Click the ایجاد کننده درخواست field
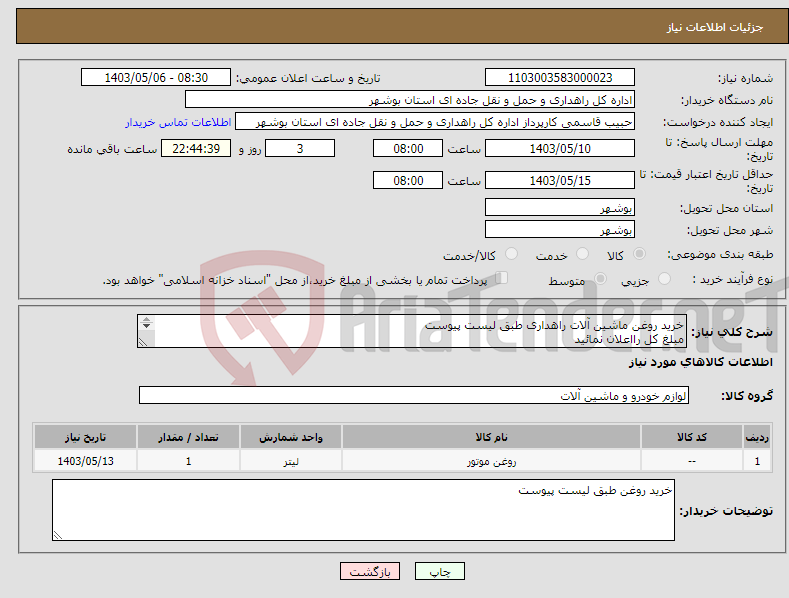 [435, 122]
